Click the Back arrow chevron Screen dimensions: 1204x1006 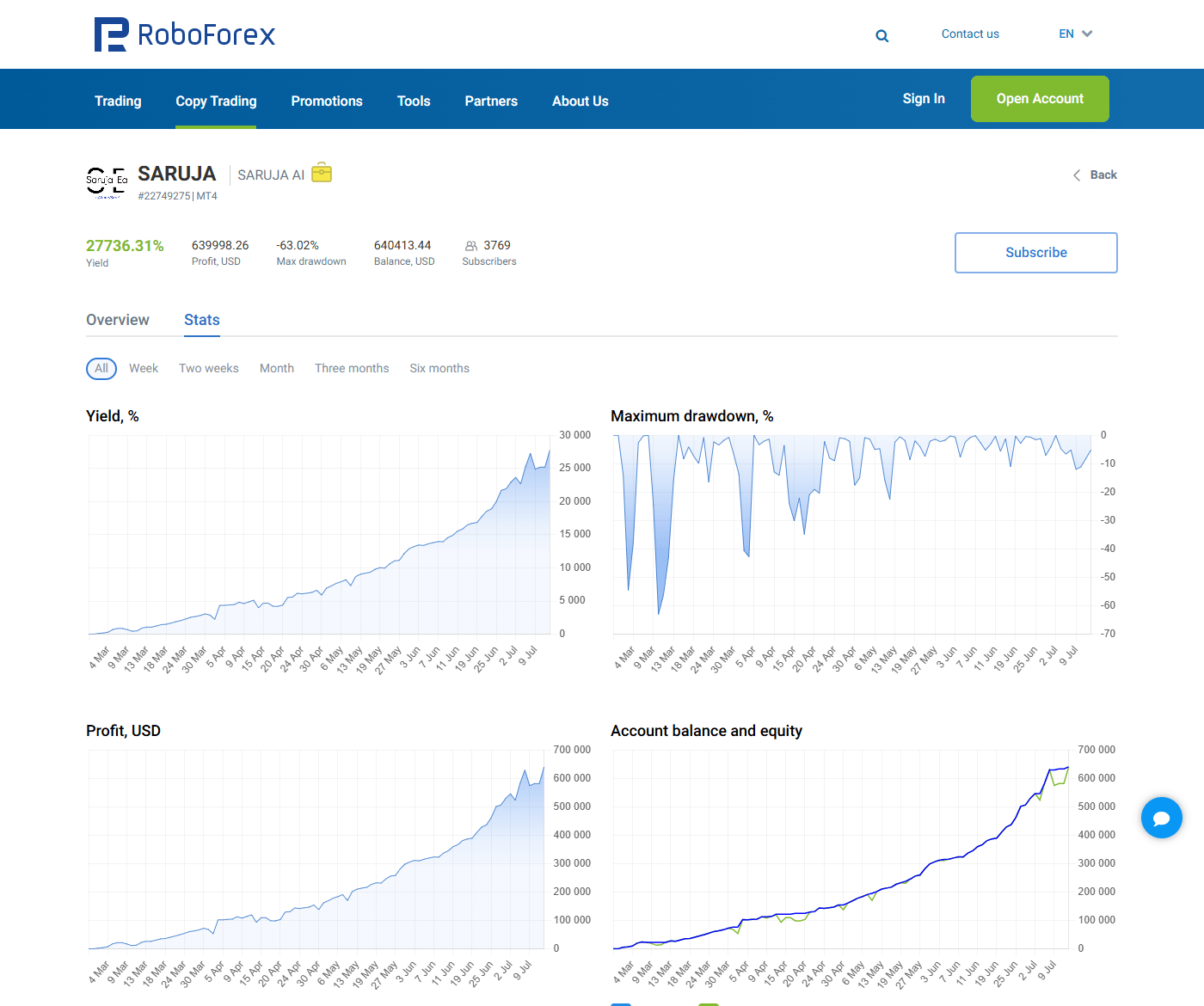point(1077,175)
